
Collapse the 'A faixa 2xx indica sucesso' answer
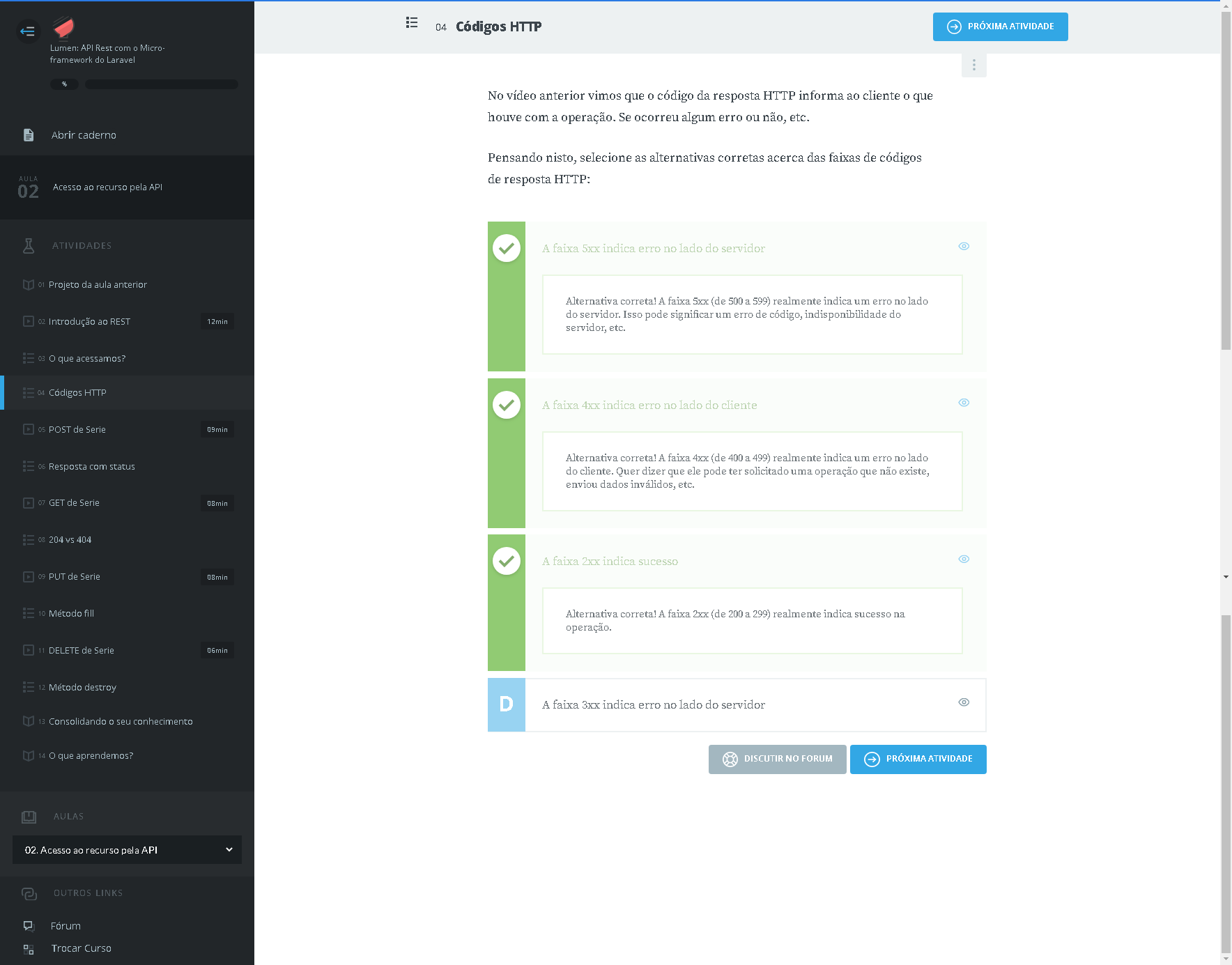click(x=610, y=562)
